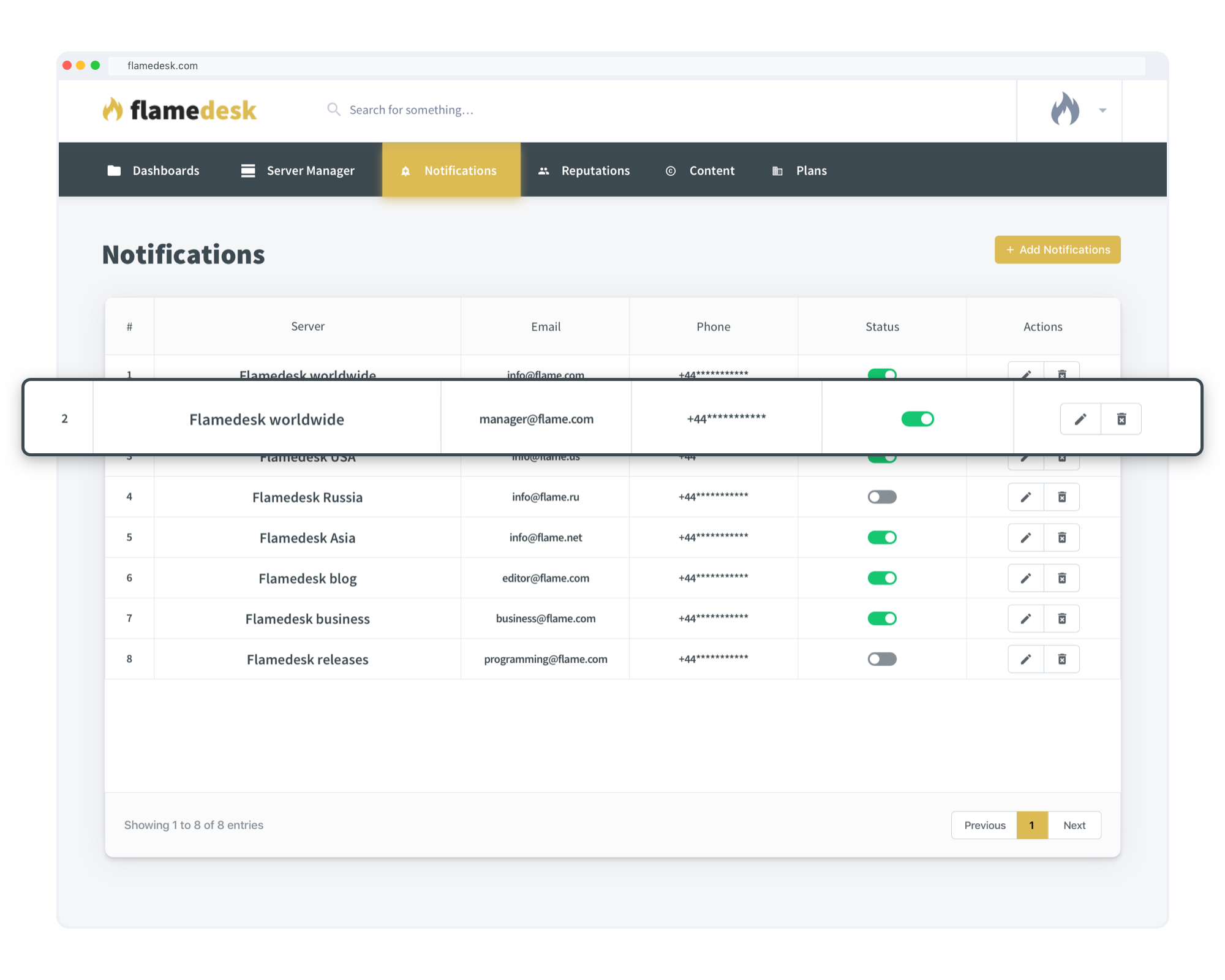Screen dimensions: 1225x980
Task: Edit the Flamedesk business entry
Action: click(x=1026, y=619)
